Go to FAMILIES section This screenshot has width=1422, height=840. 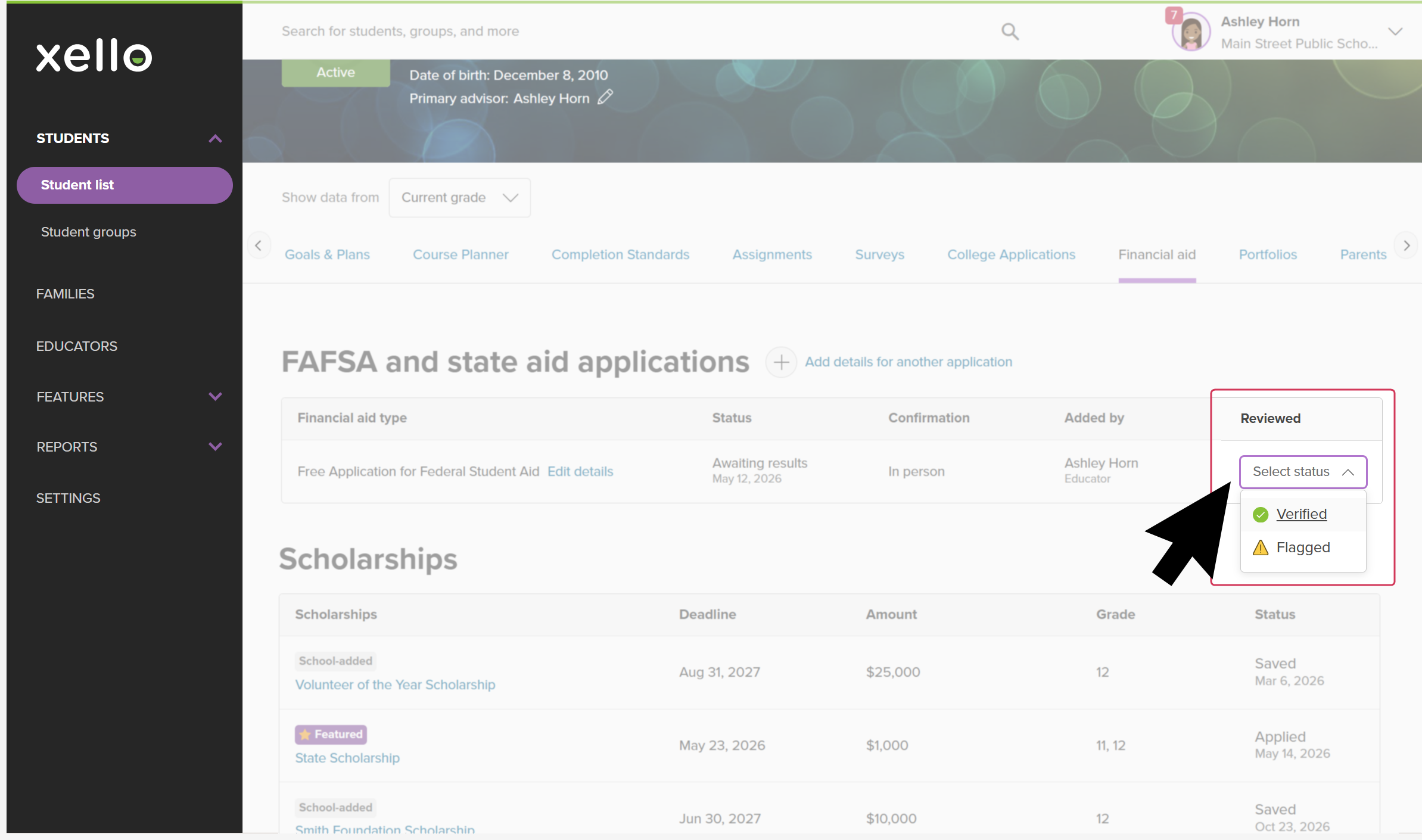click(65, 294)
